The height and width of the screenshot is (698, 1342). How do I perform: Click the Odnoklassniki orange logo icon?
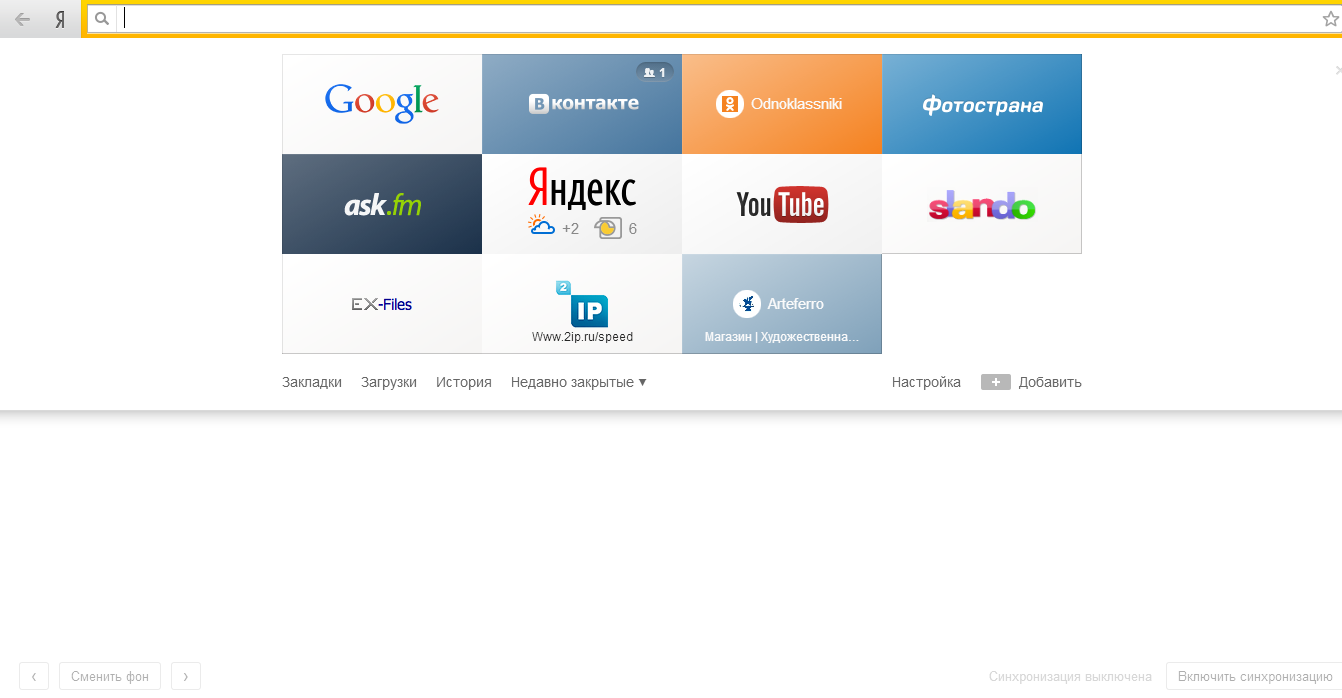pos(730,104)
